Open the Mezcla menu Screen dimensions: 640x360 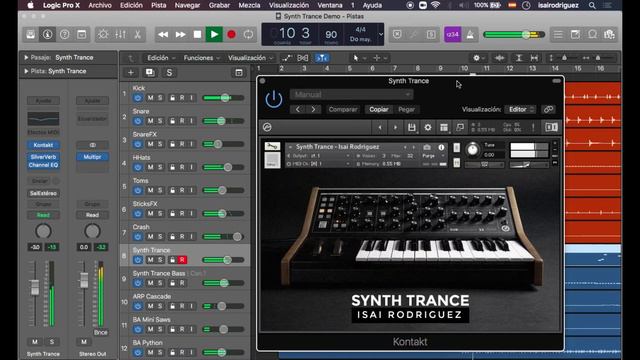[x=249, y=5]
